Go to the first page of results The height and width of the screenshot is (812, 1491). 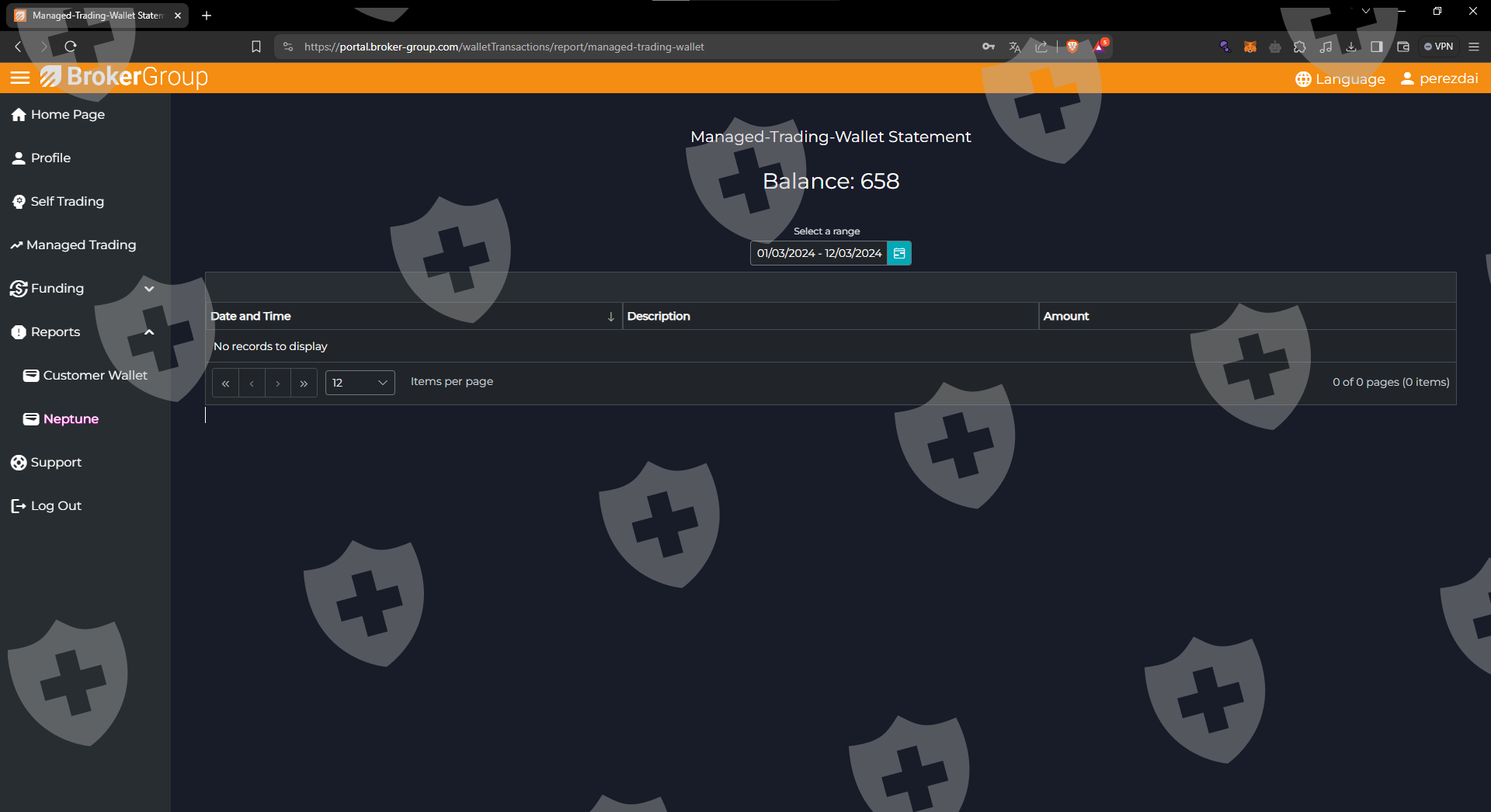(x=225, y=383)
